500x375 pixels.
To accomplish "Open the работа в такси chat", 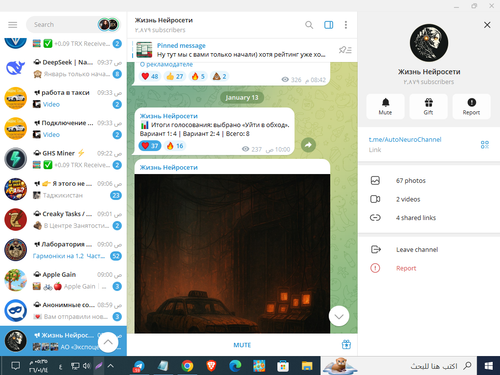I will (63, 98).
